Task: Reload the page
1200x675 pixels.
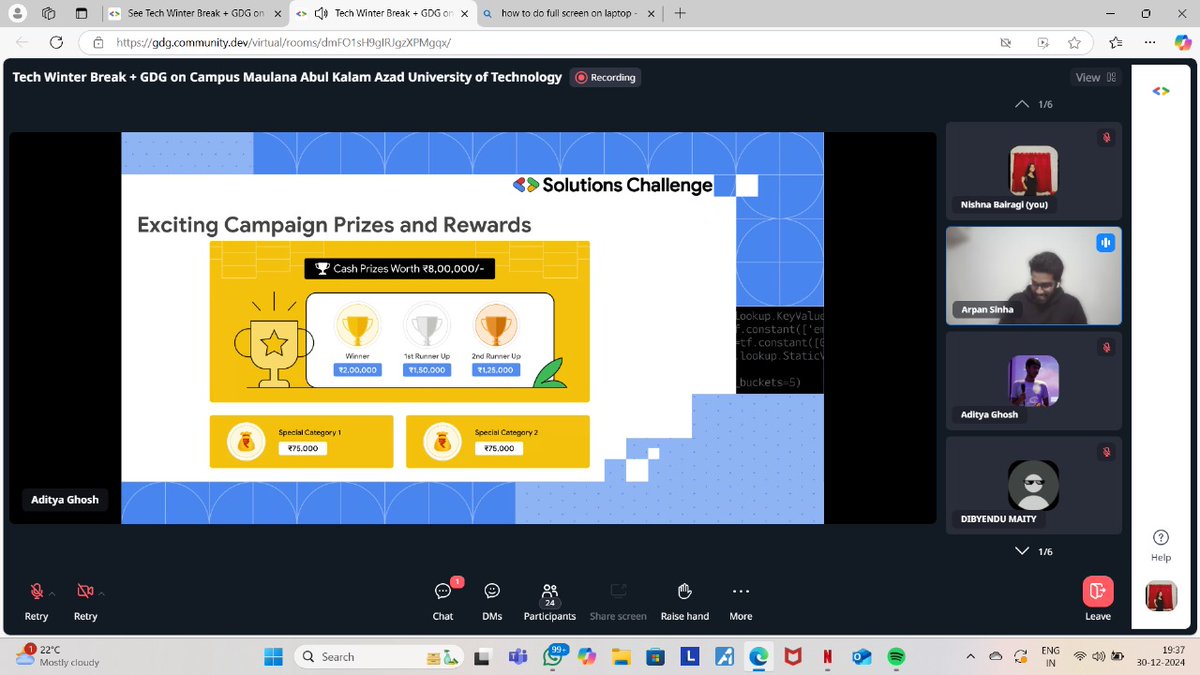Action: point(56,43)
